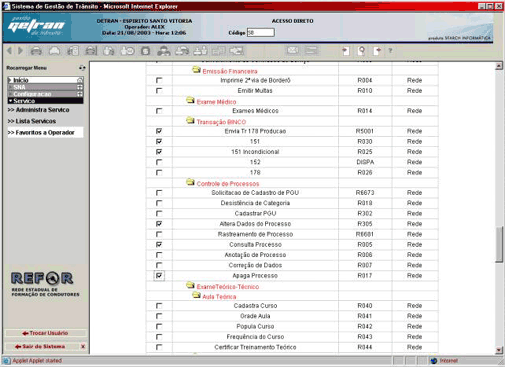Click the scrollbar down arrow
Viewport: 505px width, 367px height.
pyautogui.click(x=499, y=350)
